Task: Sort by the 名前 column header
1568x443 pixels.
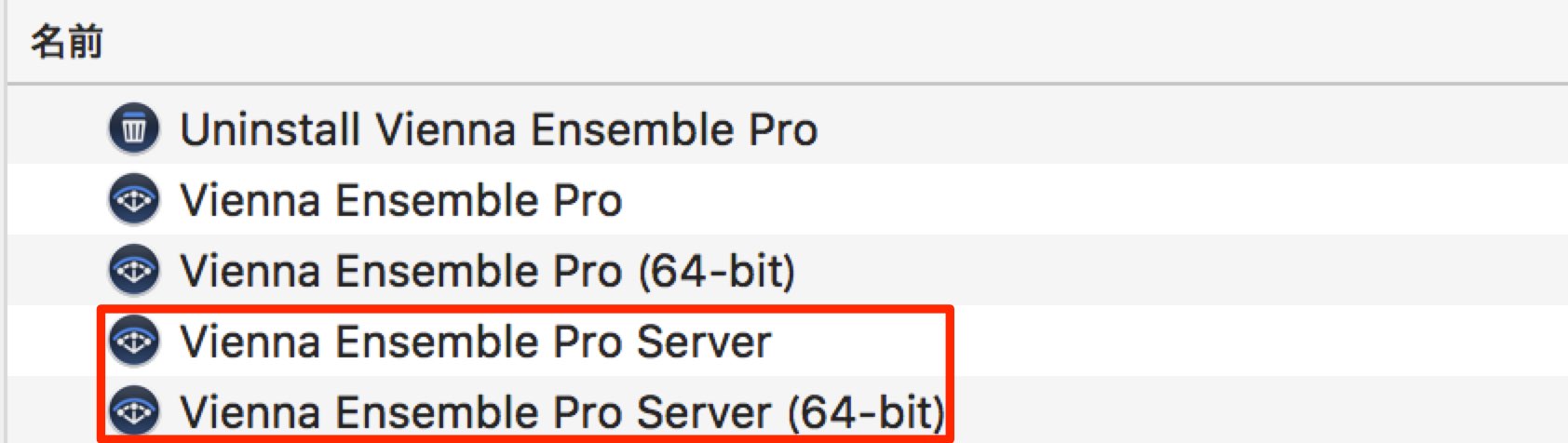Action: point(66,42)
